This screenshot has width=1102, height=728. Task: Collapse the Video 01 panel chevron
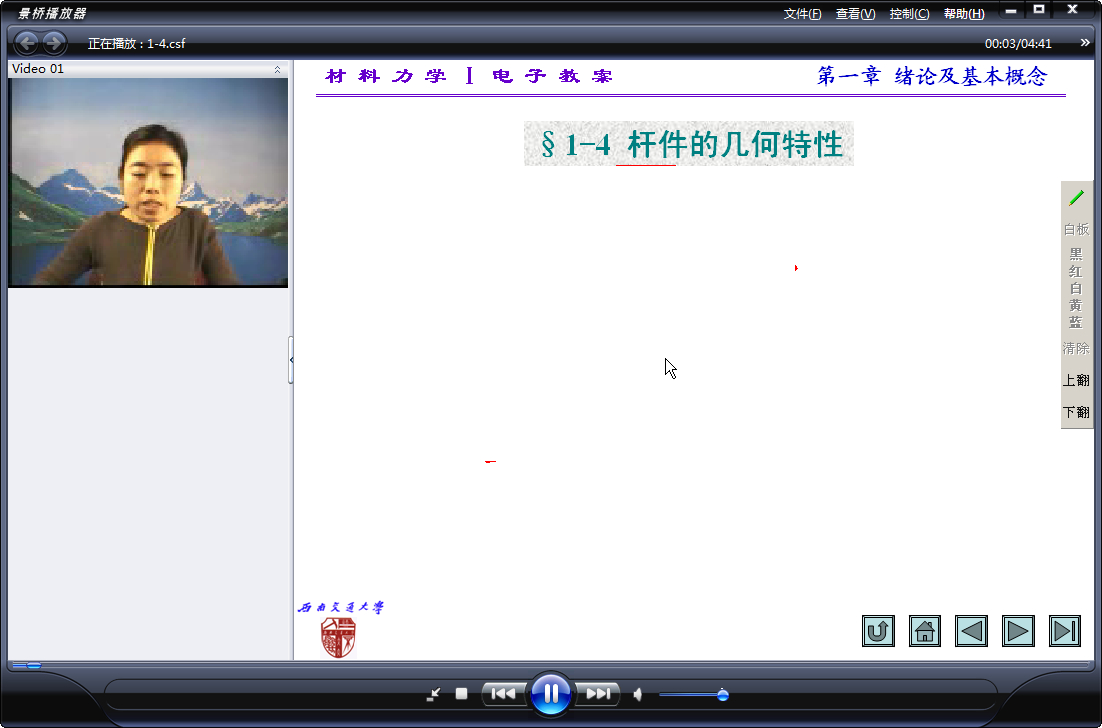point(278,69)
